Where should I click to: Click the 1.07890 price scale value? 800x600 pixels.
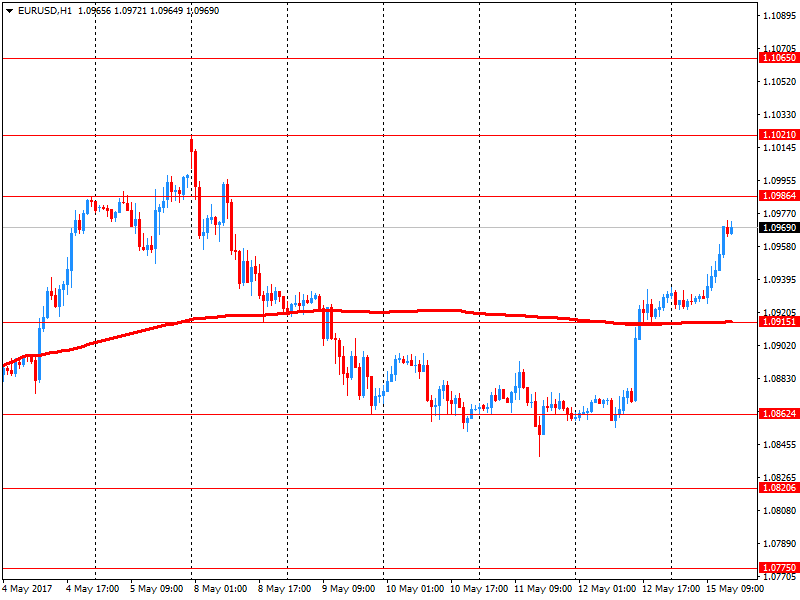[x=780, y=544]
